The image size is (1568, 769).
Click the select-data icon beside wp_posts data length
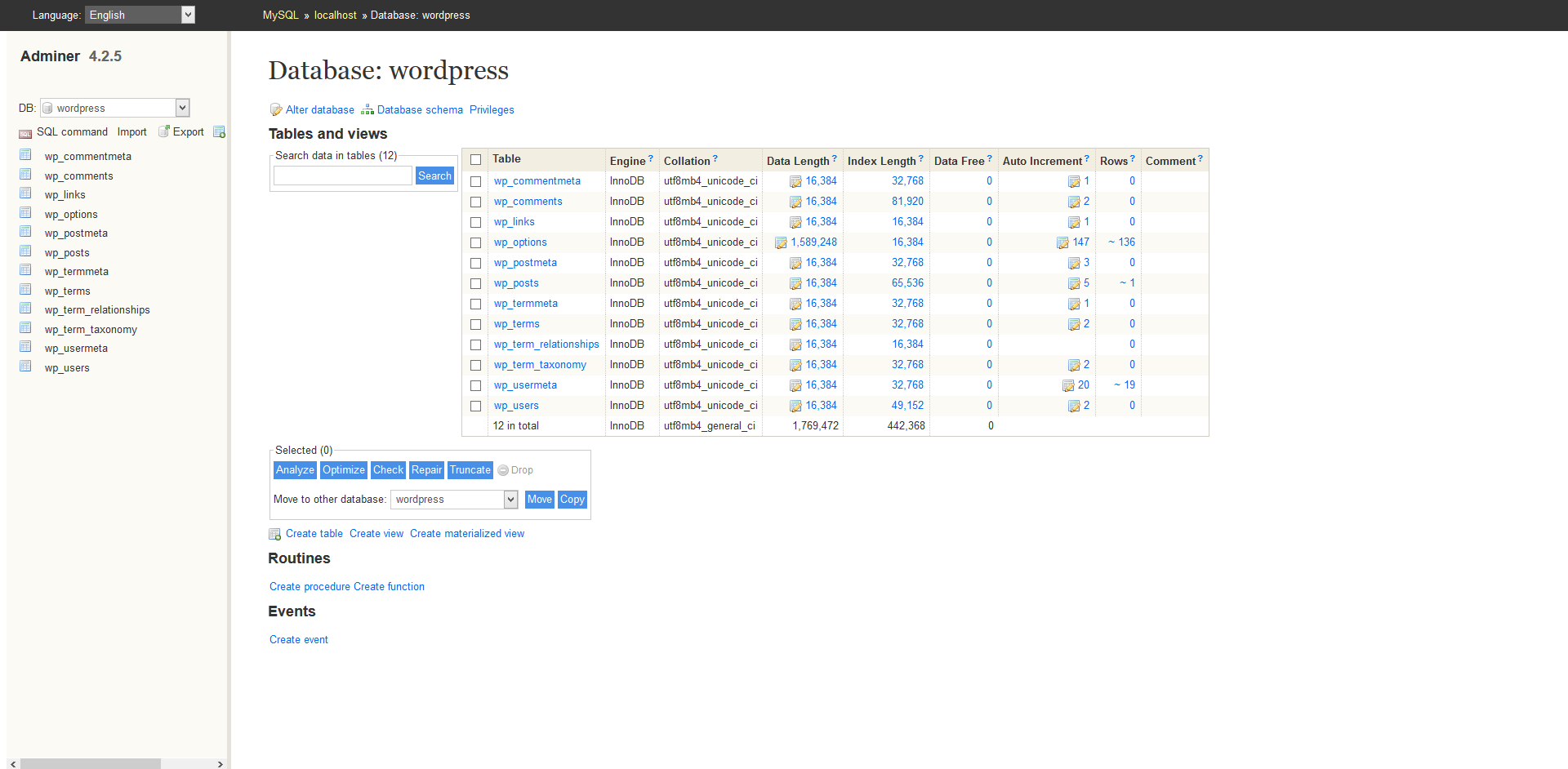coord(795,283)
